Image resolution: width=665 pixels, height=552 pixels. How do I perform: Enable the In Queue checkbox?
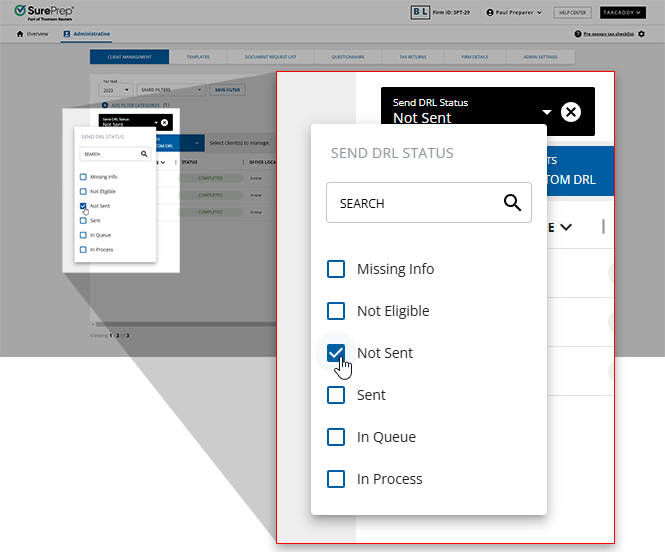336,437
